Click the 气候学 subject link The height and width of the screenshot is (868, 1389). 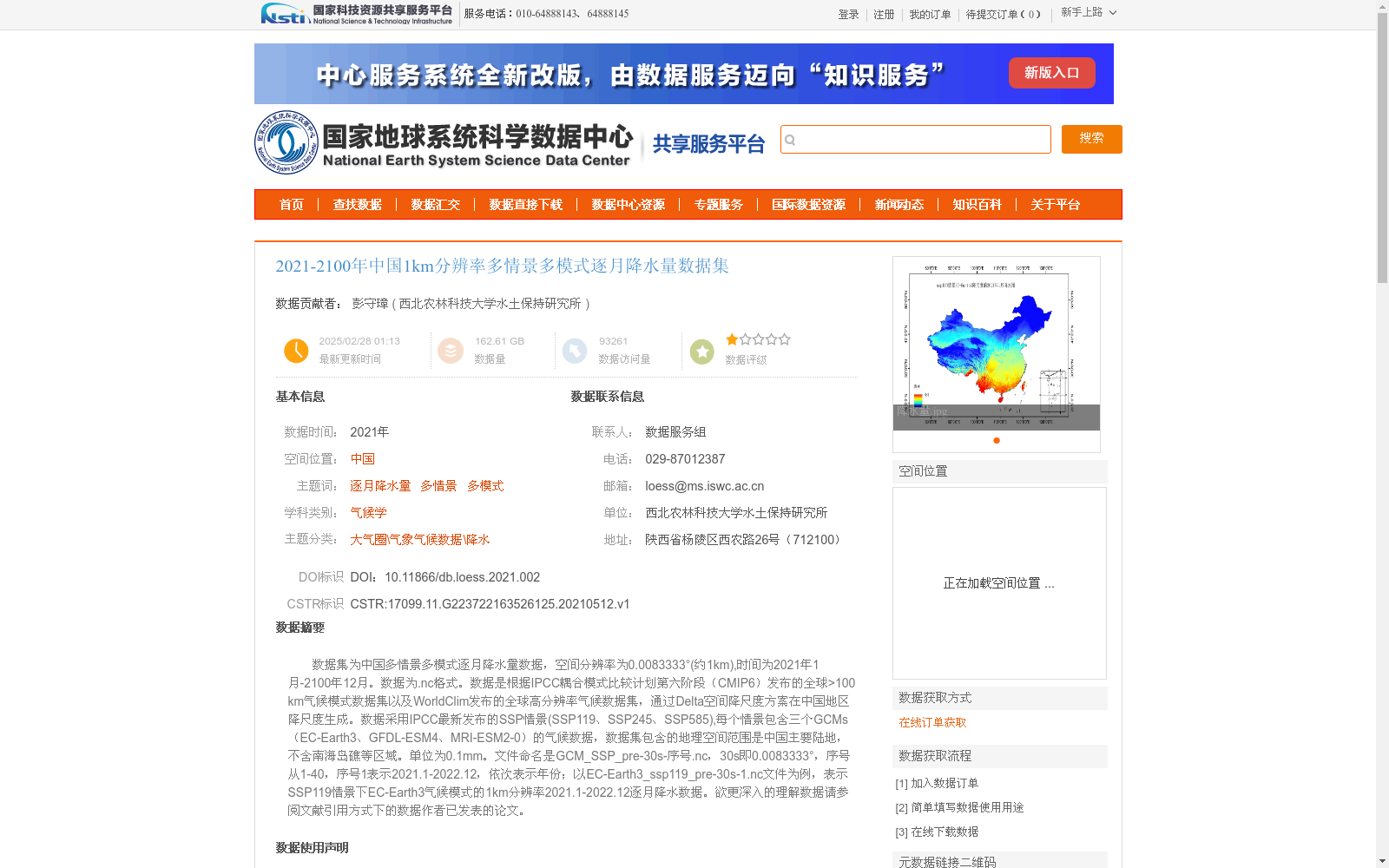369,513
